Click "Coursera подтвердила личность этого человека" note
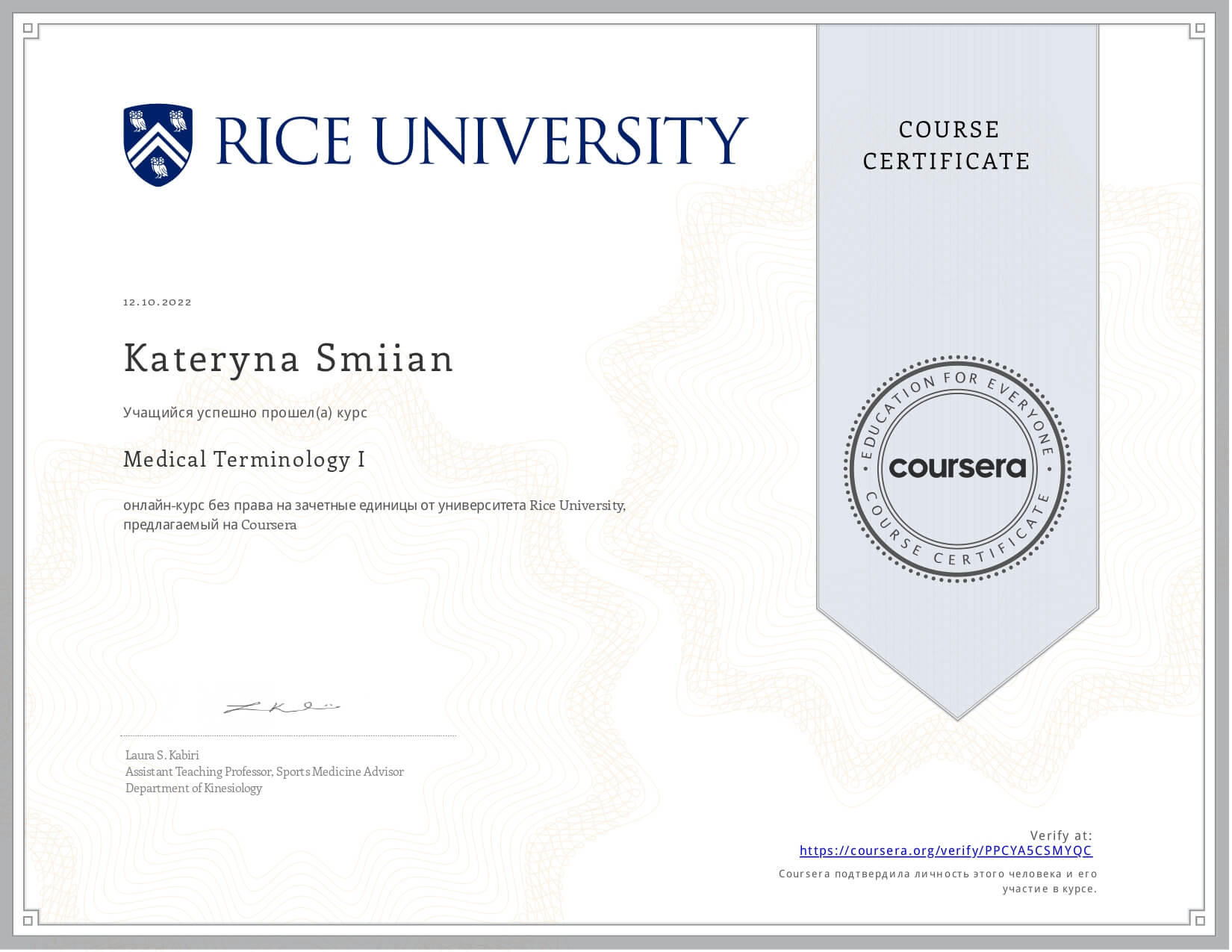 coord(938,881)
